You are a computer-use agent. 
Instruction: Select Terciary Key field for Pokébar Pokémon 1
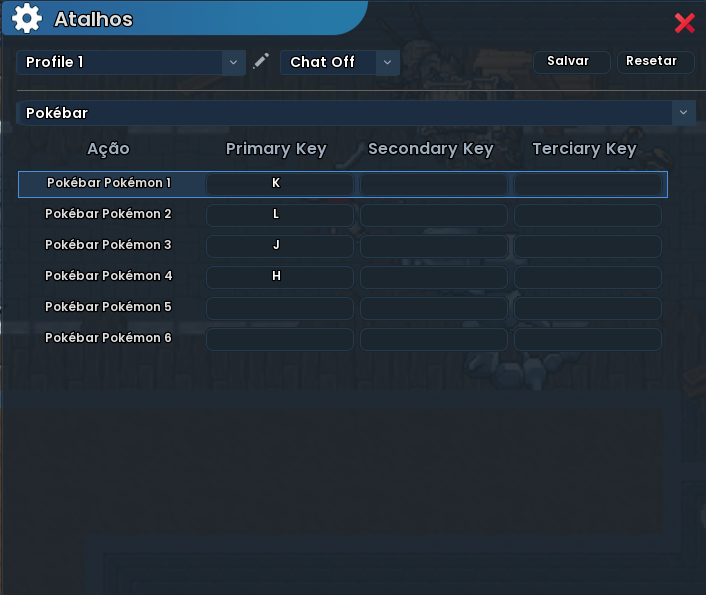click(x=588, y=184)
